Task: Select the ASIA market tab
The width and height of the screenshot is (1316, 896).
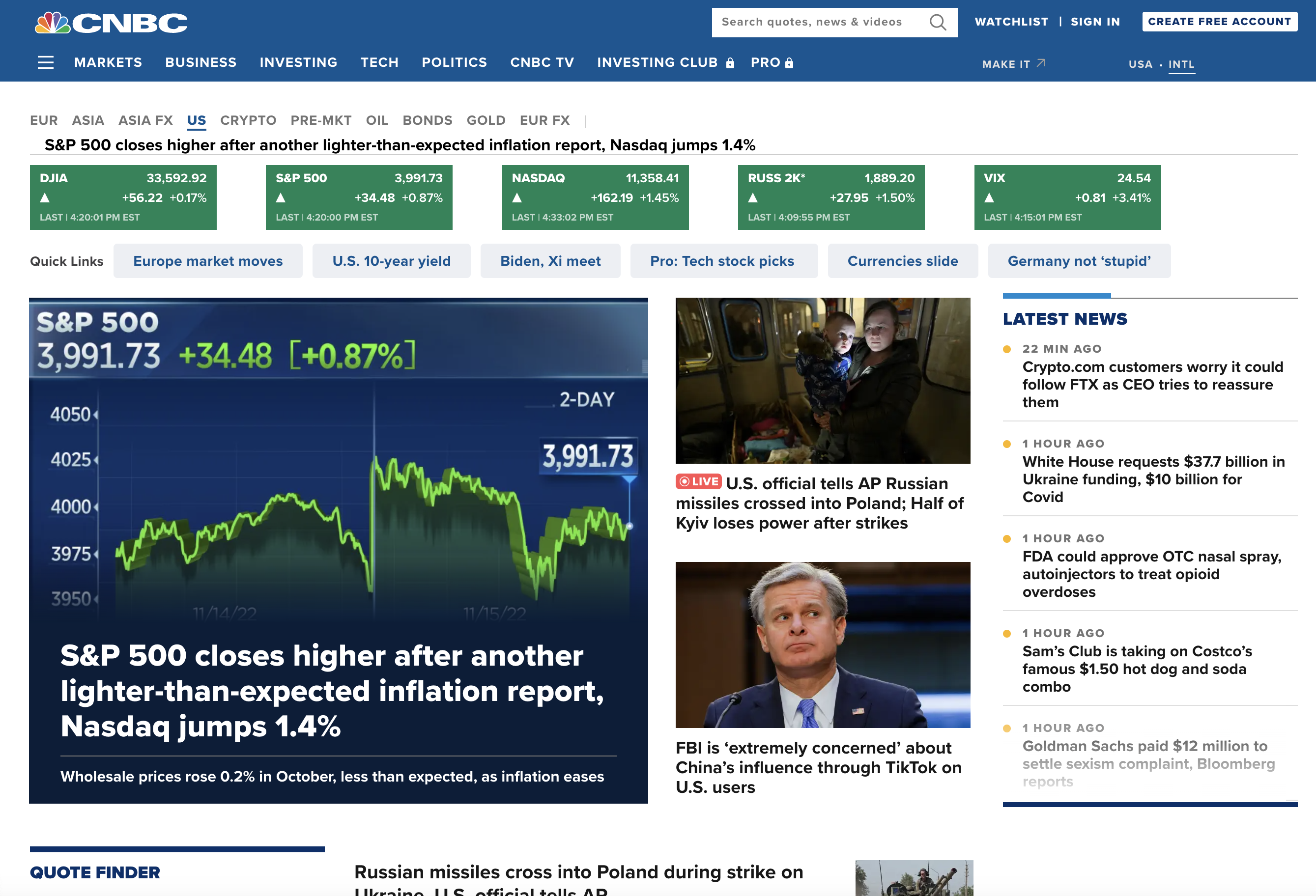Action: click(x=88, y=120)
